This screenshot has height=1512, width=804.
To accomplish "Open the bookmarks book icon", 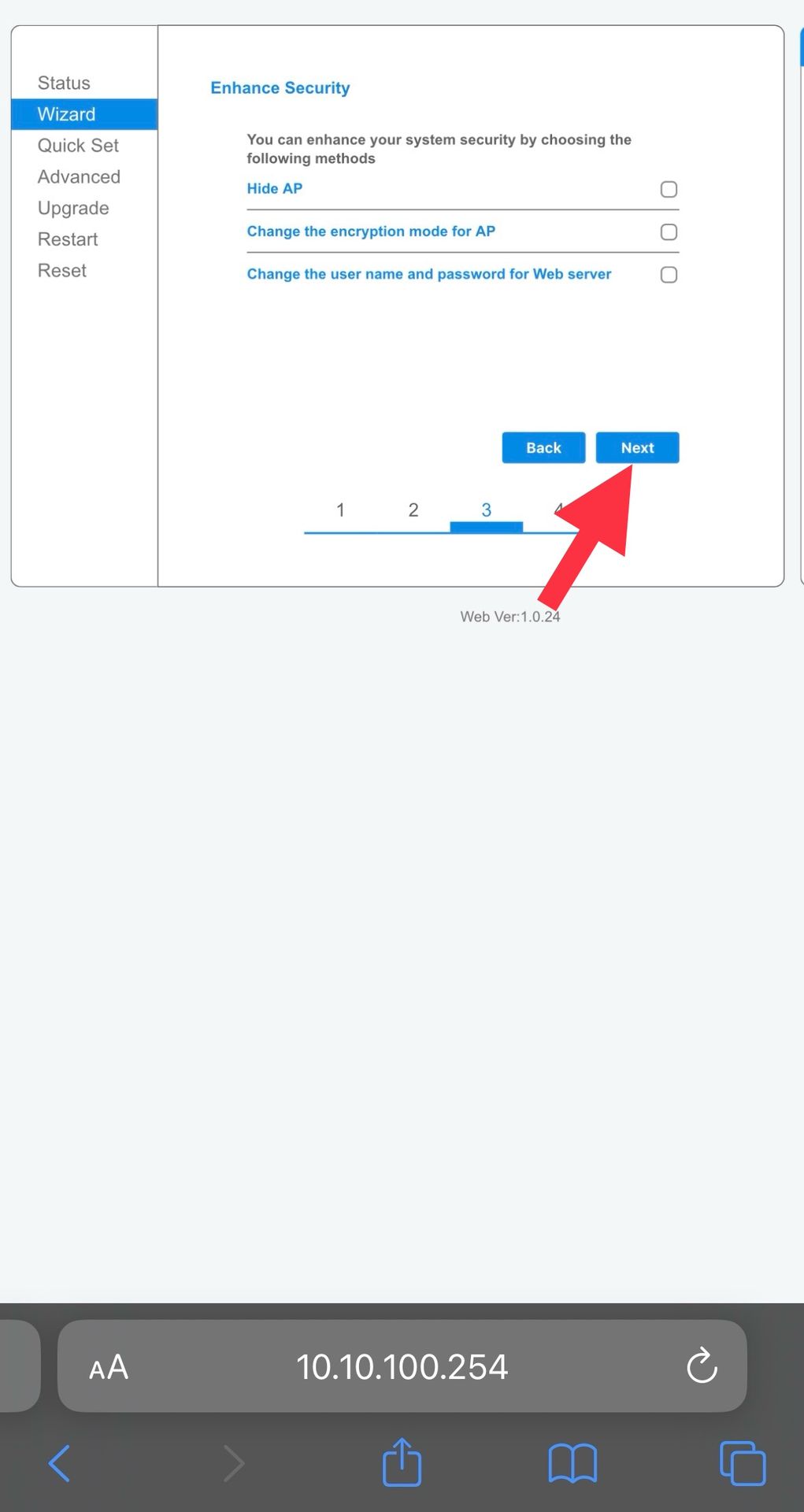I will 572,1463.
